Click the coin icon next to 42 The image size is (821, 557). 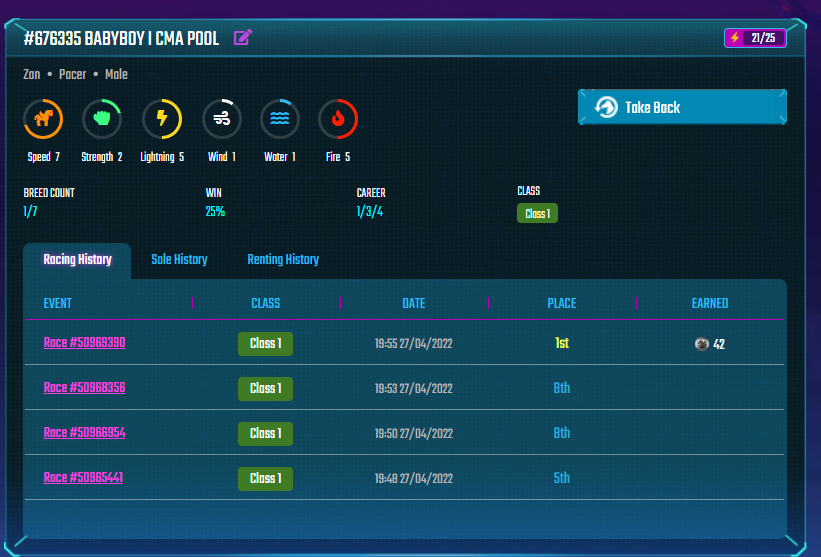(702, 344)
